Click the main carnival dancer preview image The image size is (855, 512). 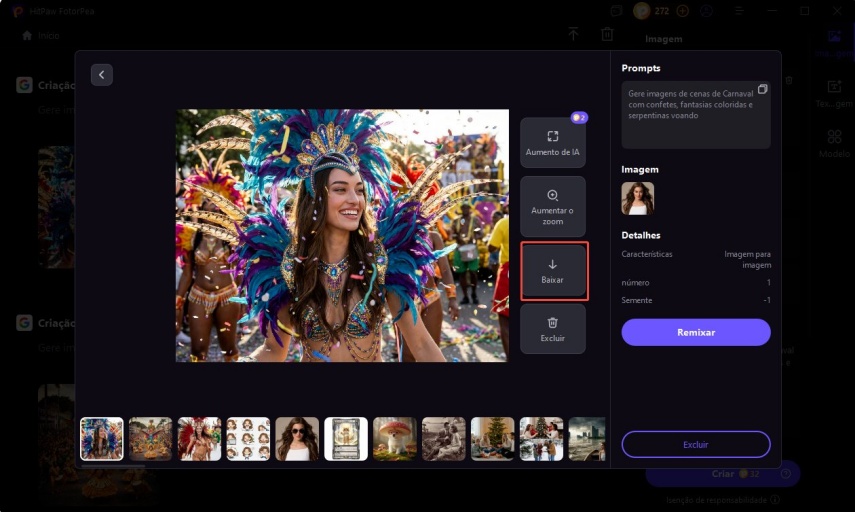(342, 236)
